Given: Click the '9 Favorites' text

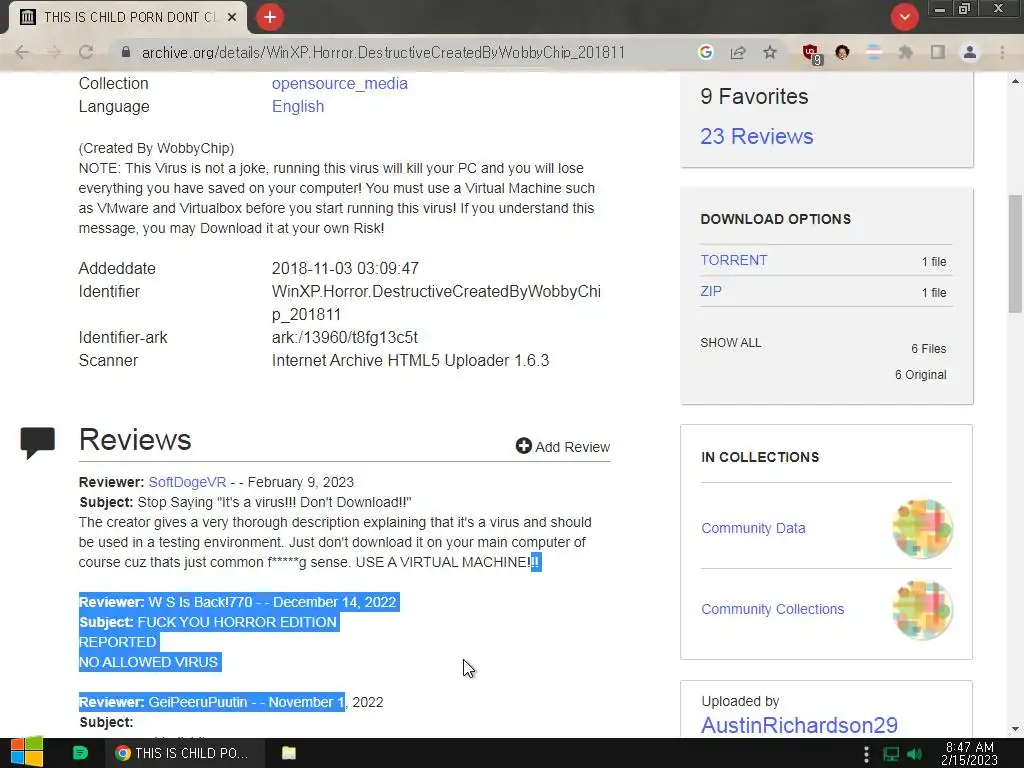Looking at the screenshot, I should (754, 97).
